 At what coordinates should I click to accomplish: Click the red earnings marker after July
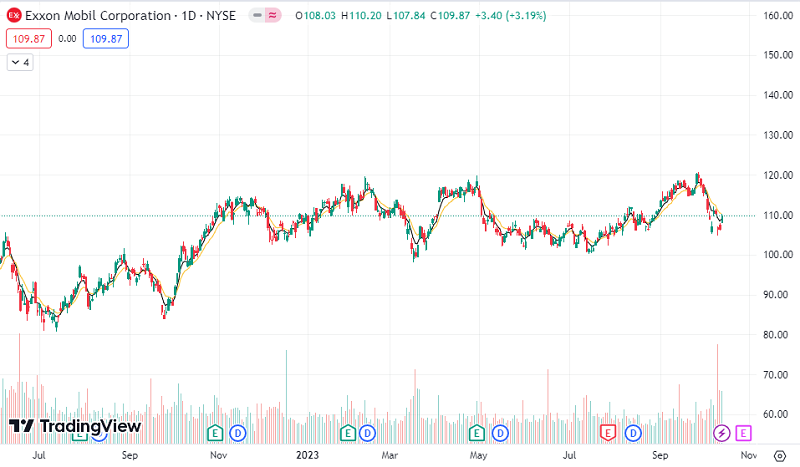point(607,432)
